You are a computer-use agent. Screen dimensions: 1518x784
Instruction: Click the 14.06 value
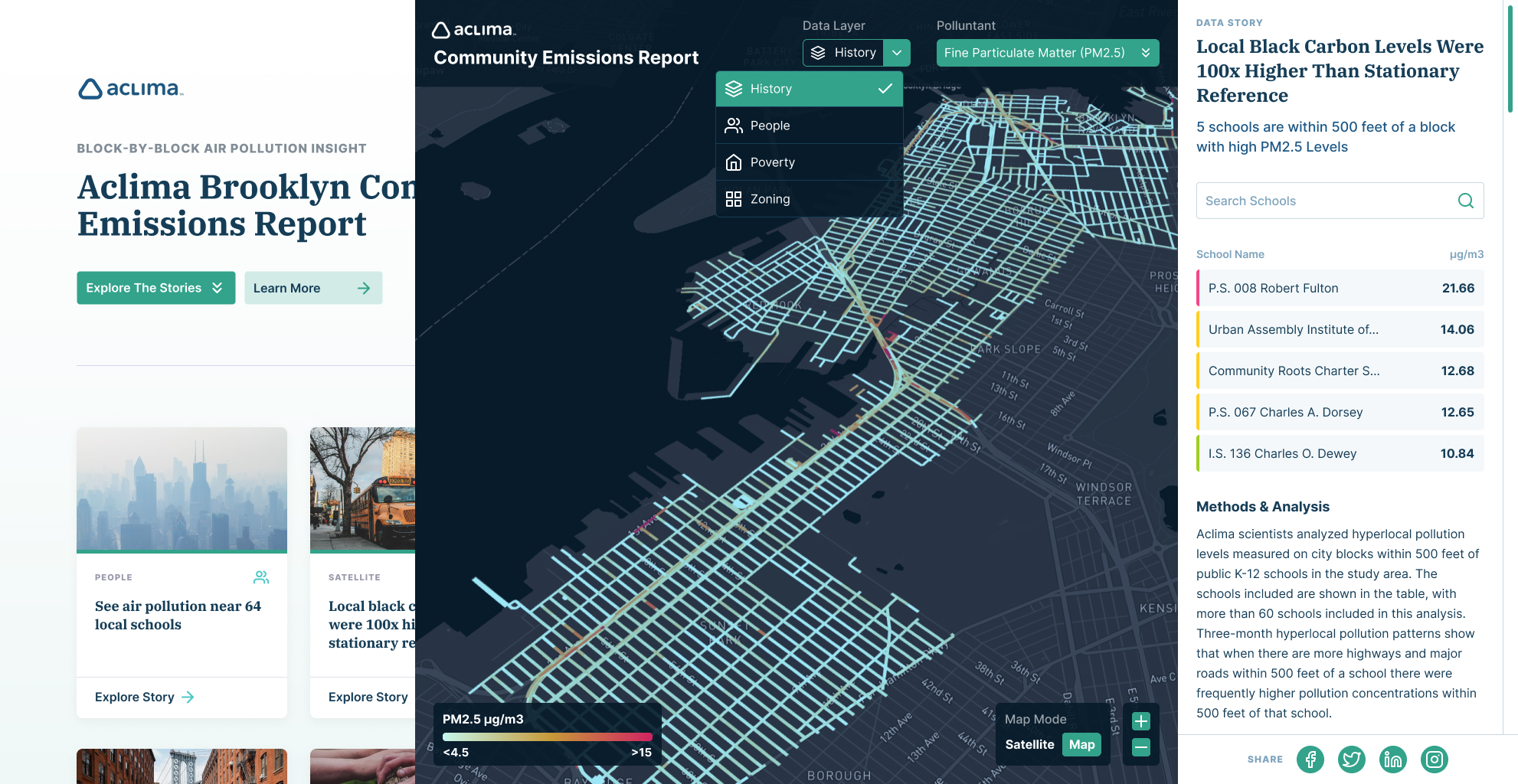1457,329
